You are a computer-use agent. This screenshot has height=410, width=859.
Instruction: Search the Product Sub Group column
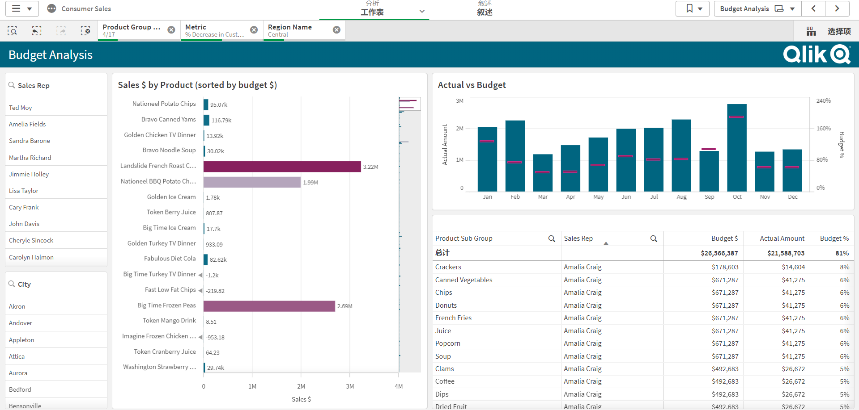click(x=552, y=238)
